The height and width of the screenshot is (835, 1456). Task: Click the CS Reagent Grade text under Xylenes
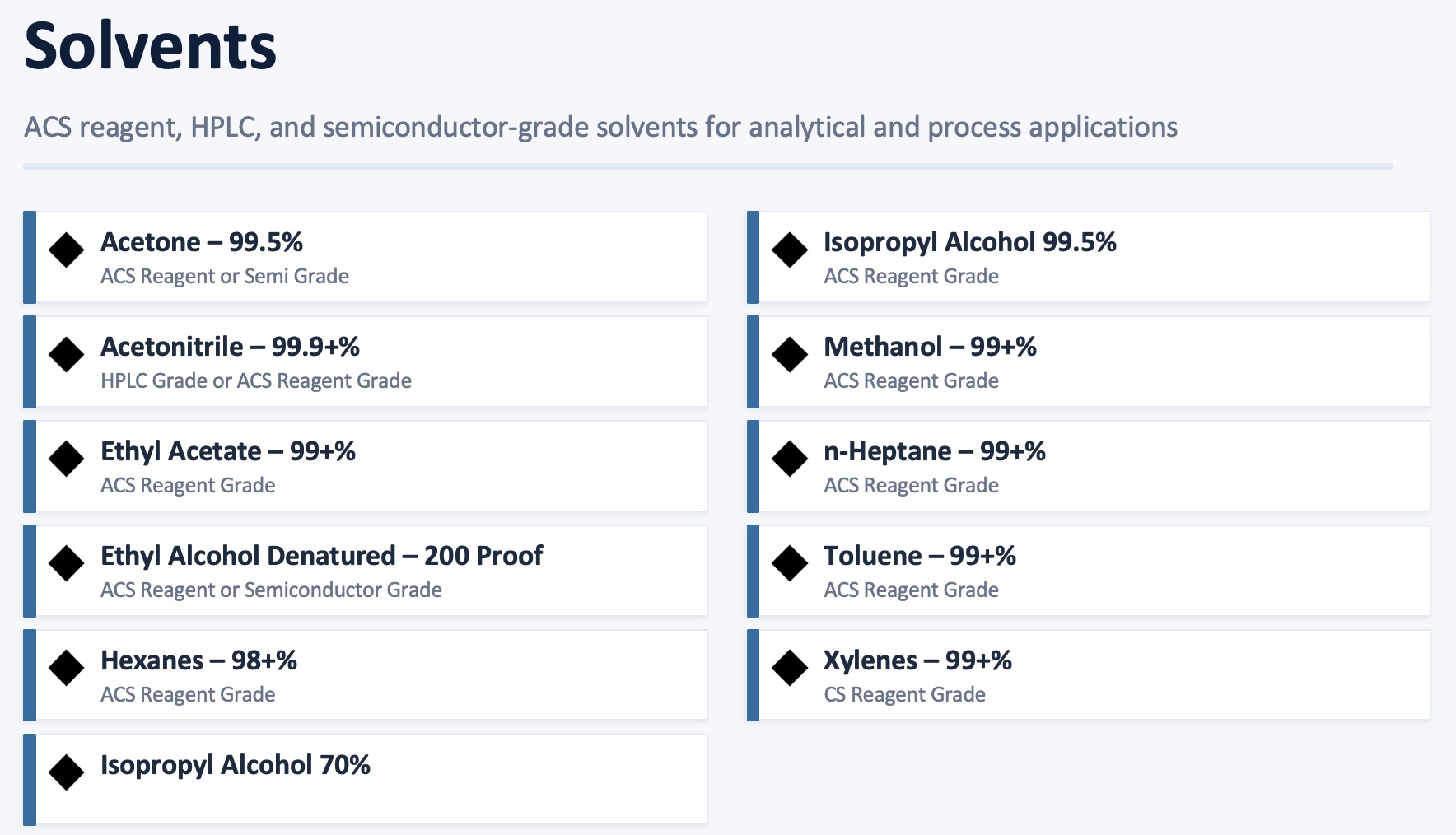click(x=904, y=694)
